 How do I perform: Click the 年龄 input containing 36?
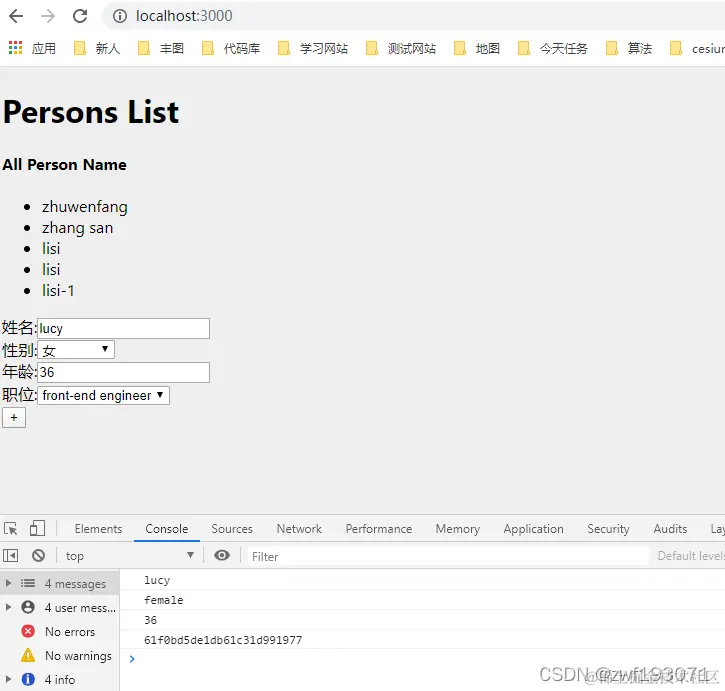(123, 372)
